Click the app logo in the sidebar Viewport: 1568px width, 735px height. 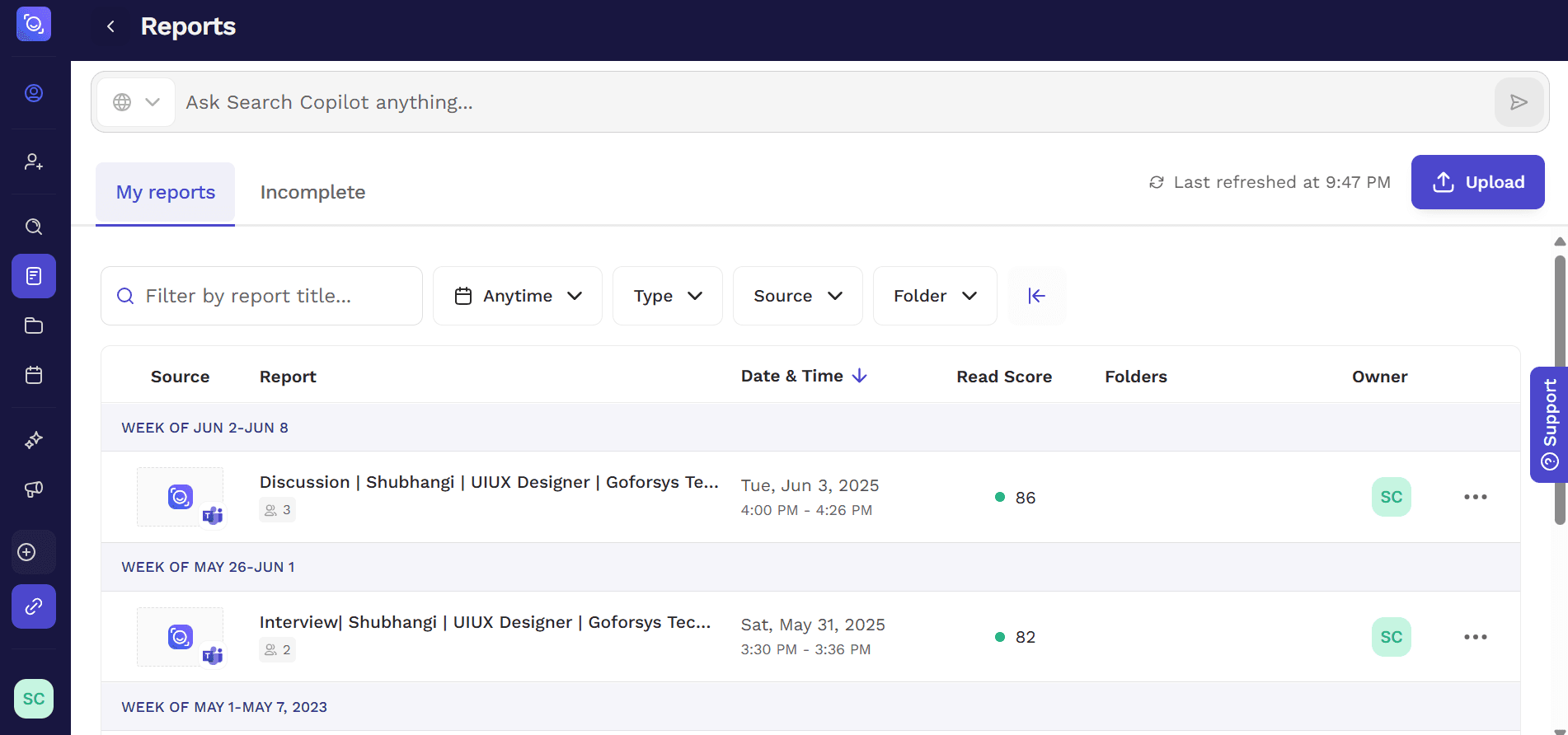34,24
